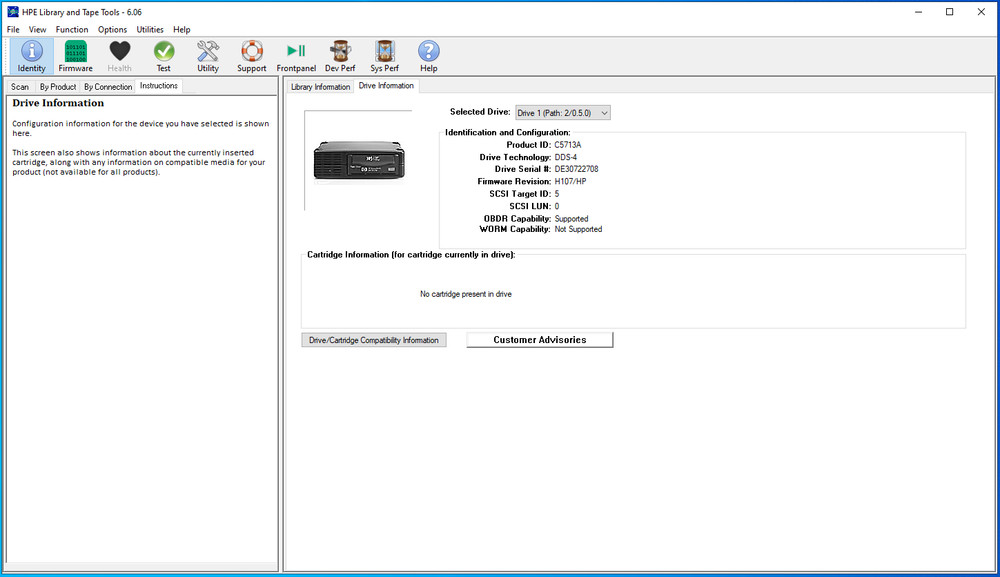This screenshot has width=1000, height=577.
Task: Switch to the By Connection tab
Action: [108, 87]
